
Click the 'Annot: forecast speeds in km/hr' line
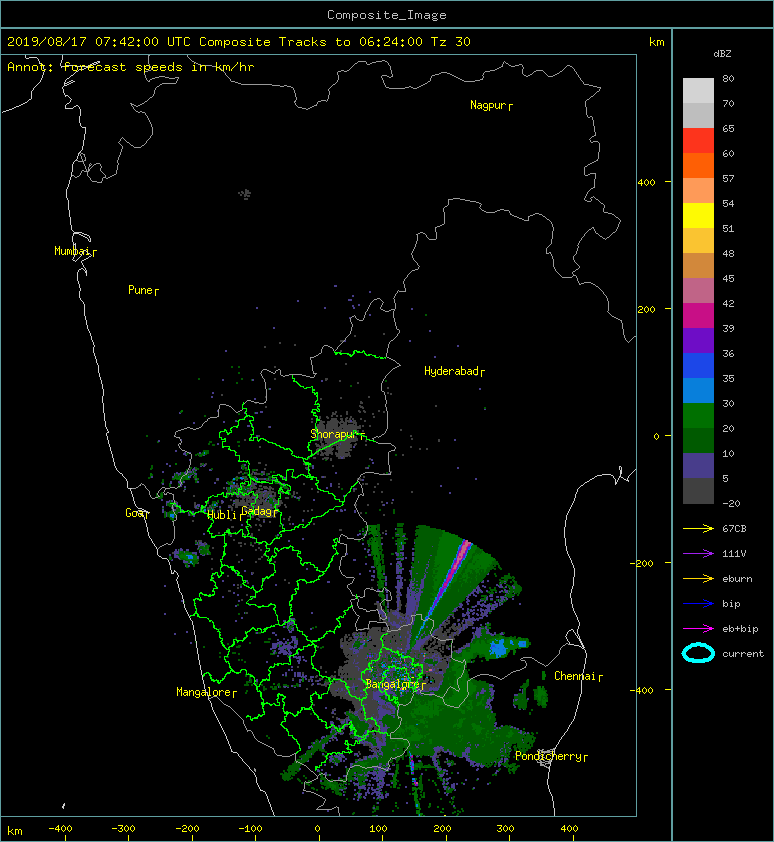pyautogui.click(x=131, y=67)
